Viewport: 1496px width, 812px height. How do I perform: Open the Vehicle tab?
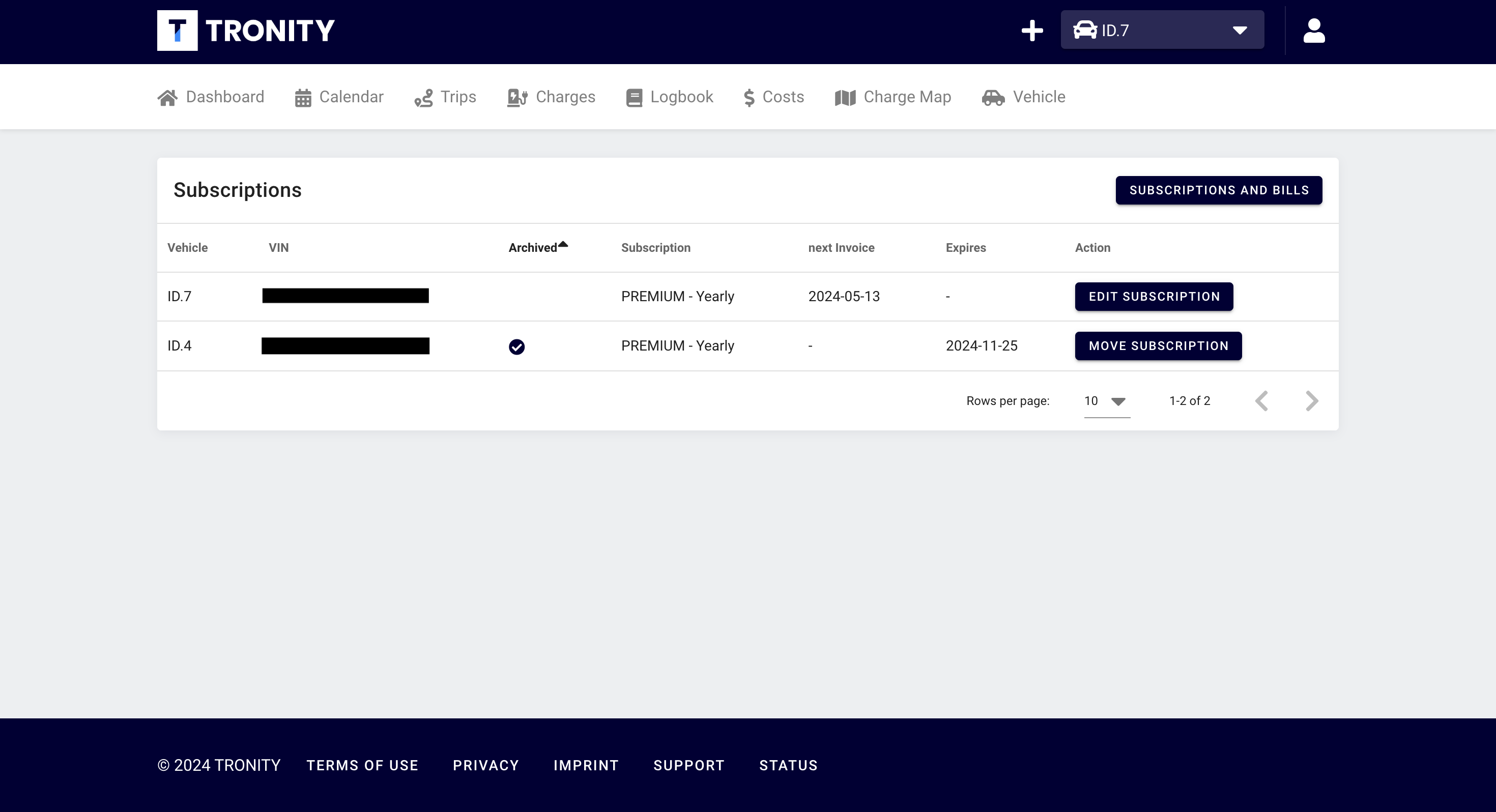coord(1024,97)
